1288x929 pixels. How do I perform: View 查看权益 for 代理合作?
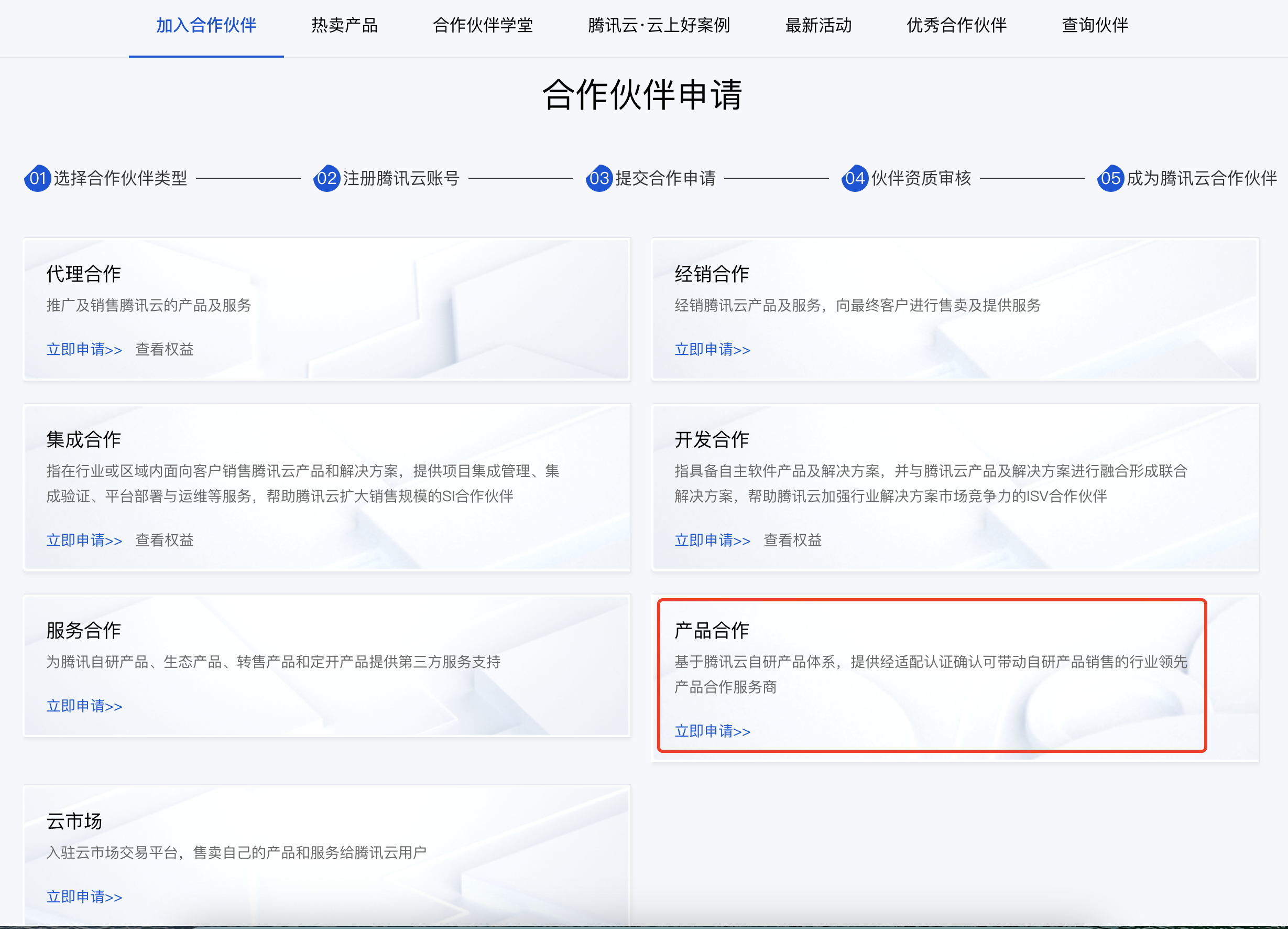click(x=164, y=350)
